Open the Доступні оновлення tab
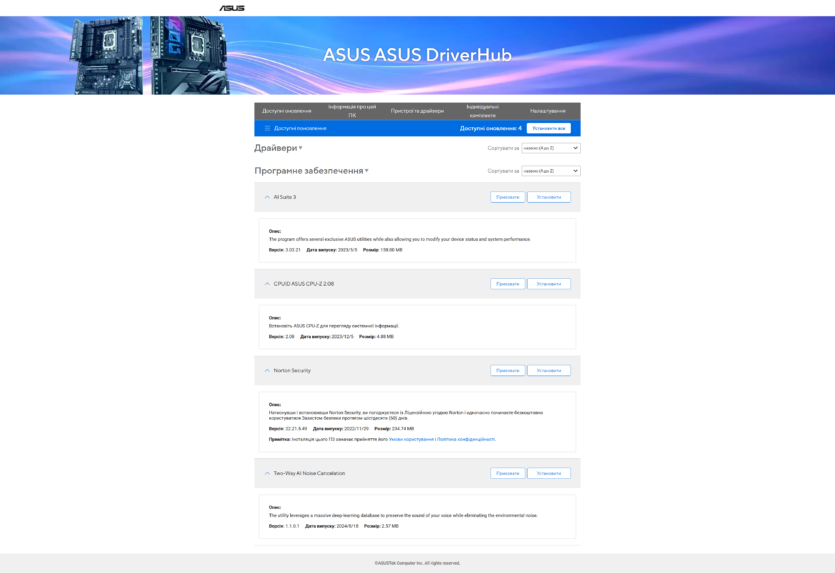835x573 pixels. (286, 111)
